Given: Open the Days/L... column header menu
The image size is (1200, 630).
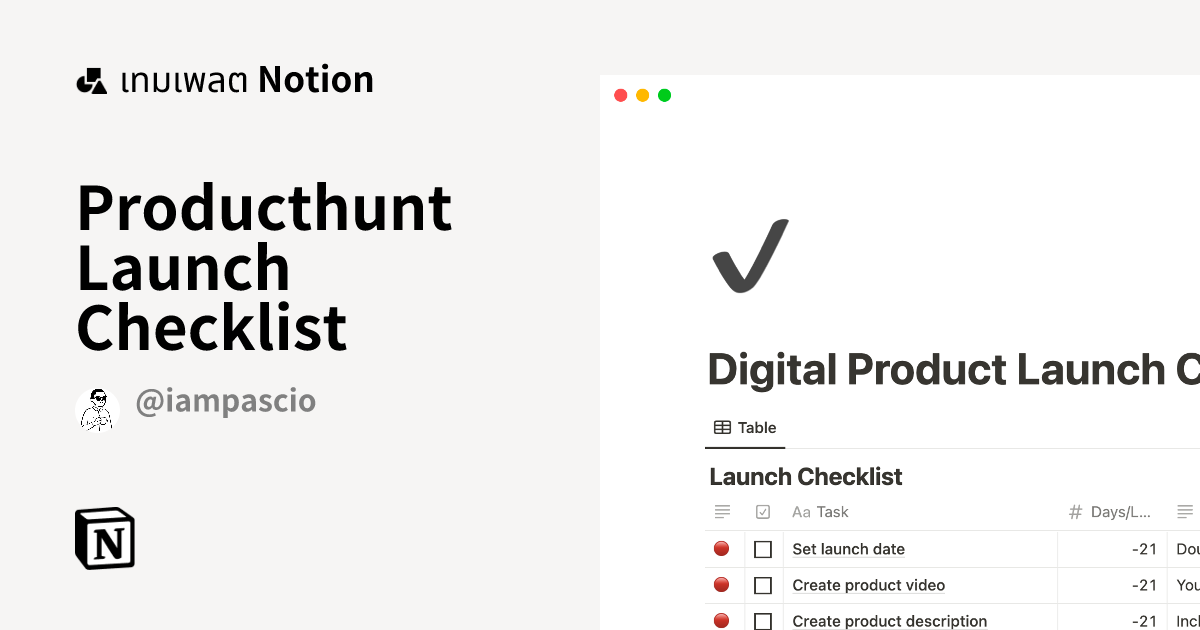Looking at the screenshot, I should click(x=1120, y=512).
